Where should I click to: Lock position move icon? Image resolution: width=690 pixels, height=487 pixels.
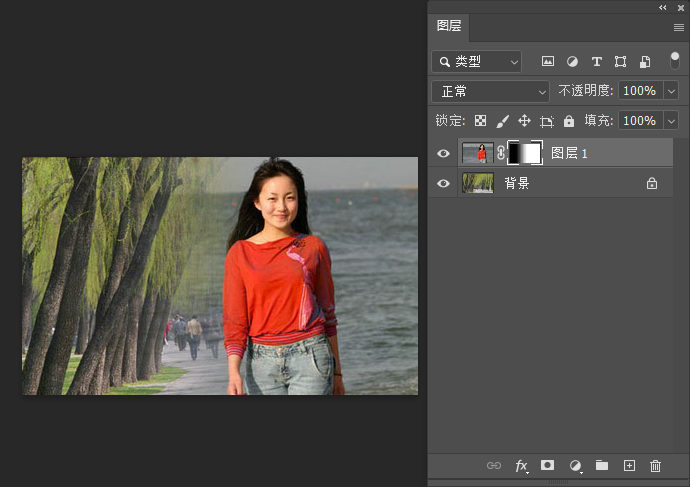click(x=524, y=121)
